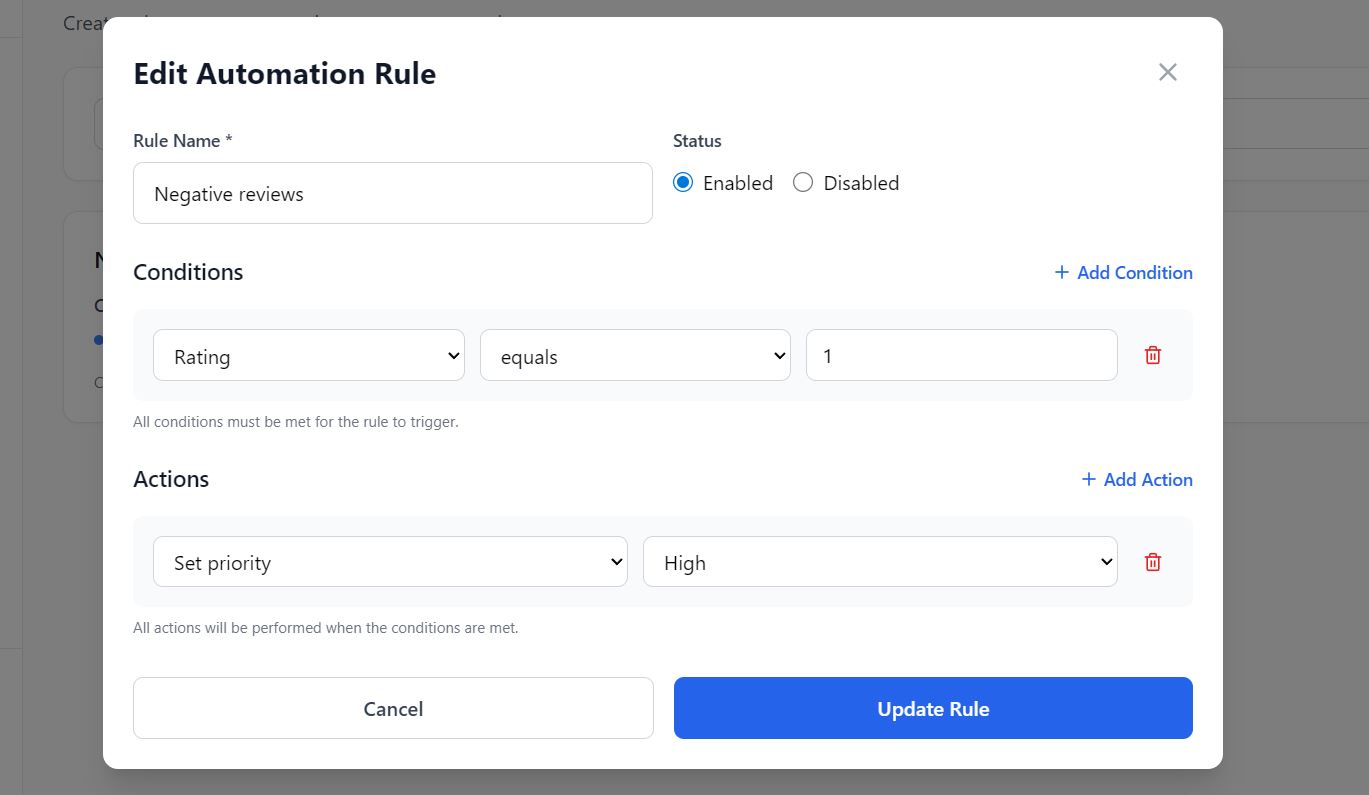
Task: Delete the Set priority action trash icon
Action: (x=1153, y=562)
